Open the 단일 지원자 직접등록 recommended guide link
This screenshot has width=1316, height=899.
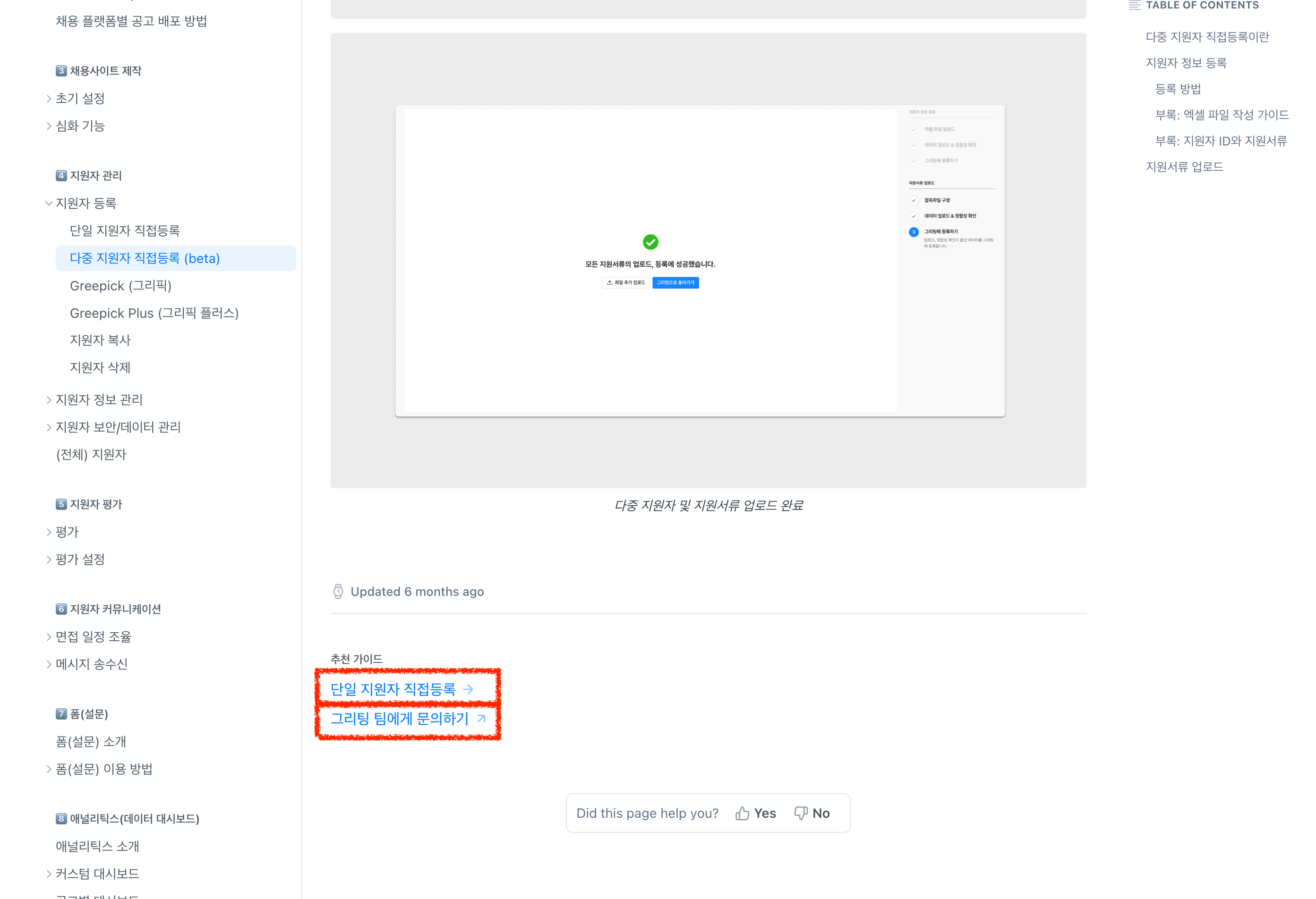tap(393, 689)
